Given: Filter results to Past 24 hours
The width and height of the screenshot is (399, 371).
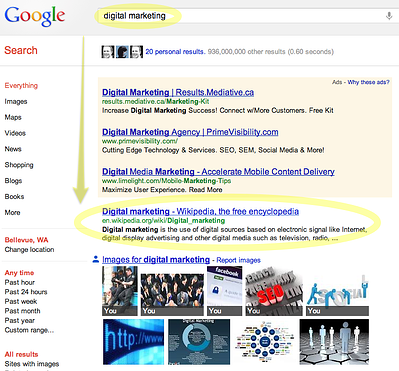Looking at the screenshot, I should point(26,292).
